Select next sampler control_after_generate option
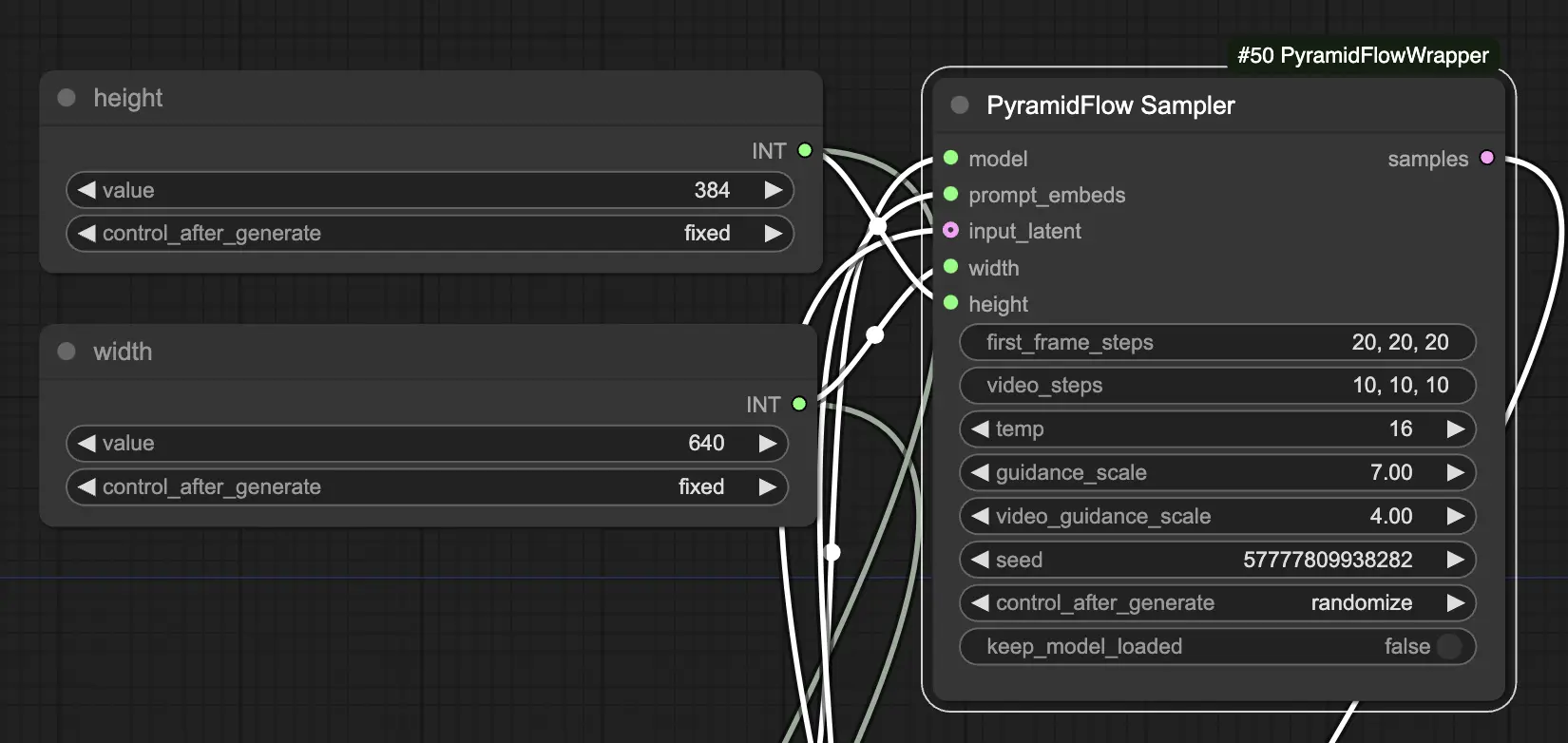Screen dimensions: 1568x743 (1456, 602)
